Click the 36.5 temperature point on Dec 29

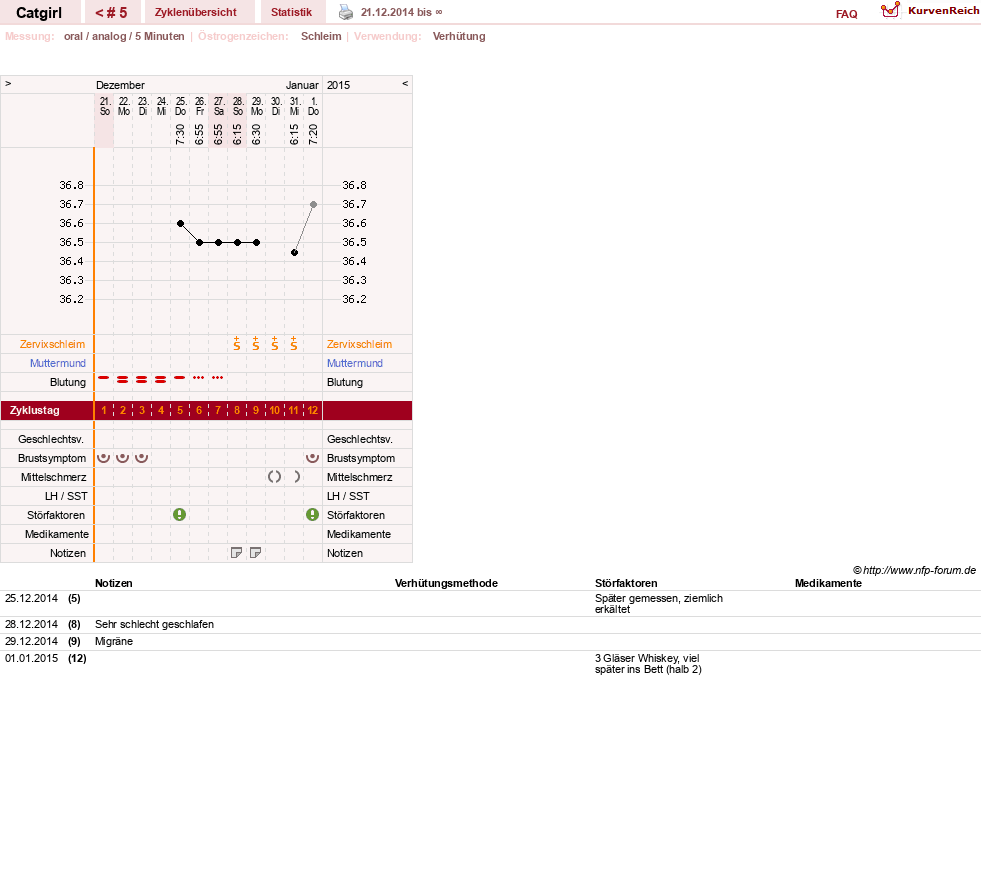pyautogui.click(x=257, y=242)
